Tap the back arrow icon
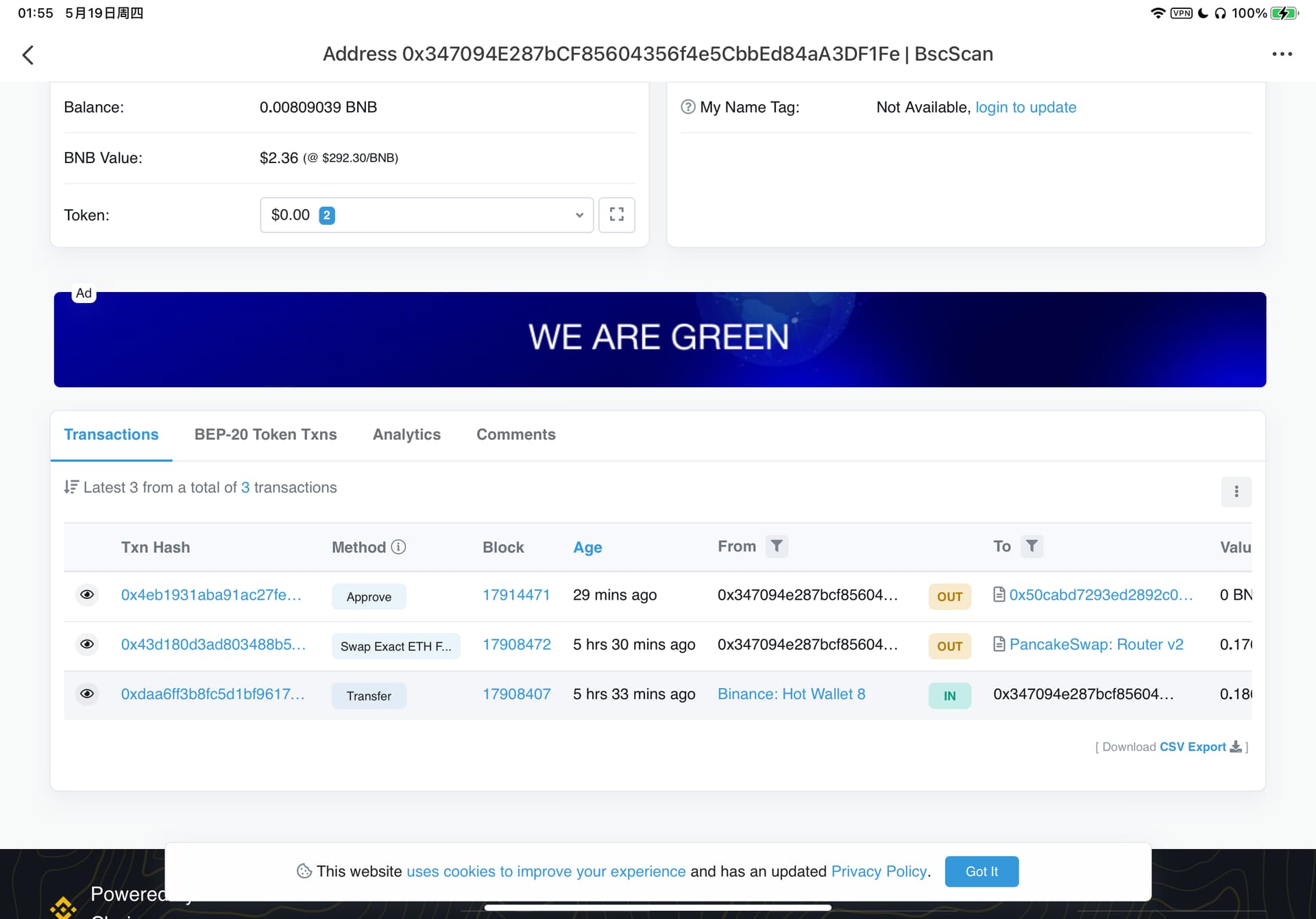The image size is (1316, 919). (x=28, y=55)
